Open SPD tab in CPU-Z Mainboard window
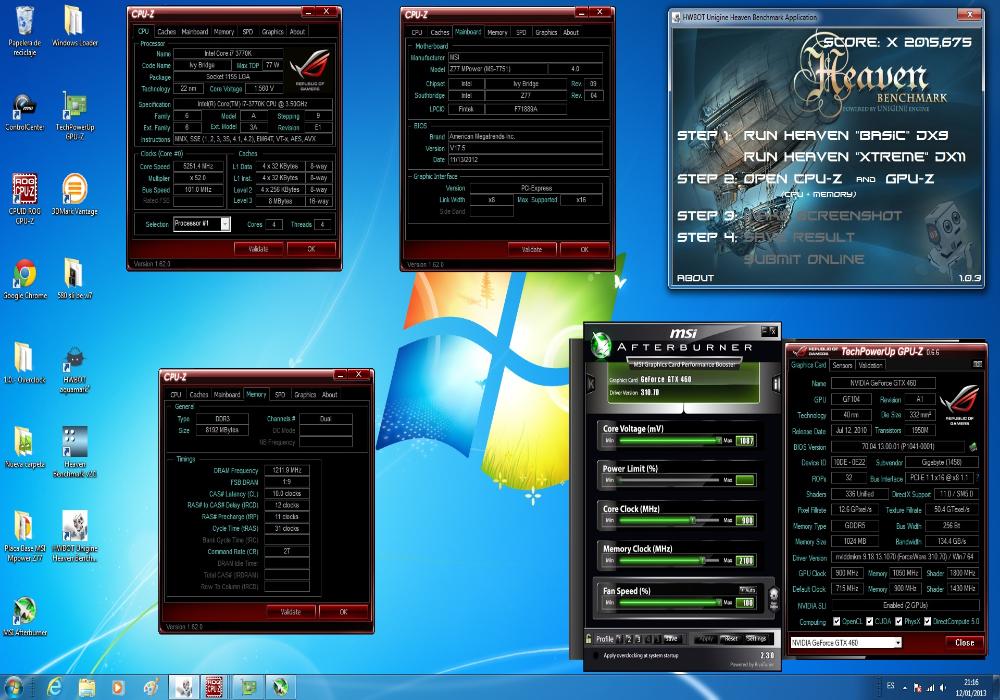 tap(521, 32)
